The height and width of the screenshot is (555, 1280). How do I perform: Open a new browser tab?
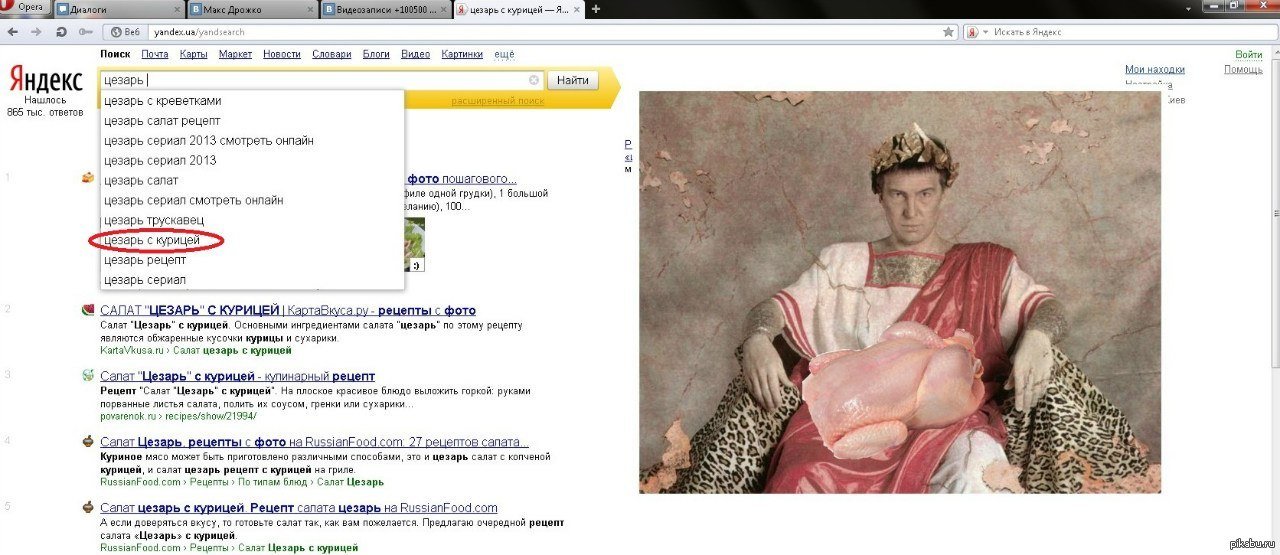click(596, 9)
